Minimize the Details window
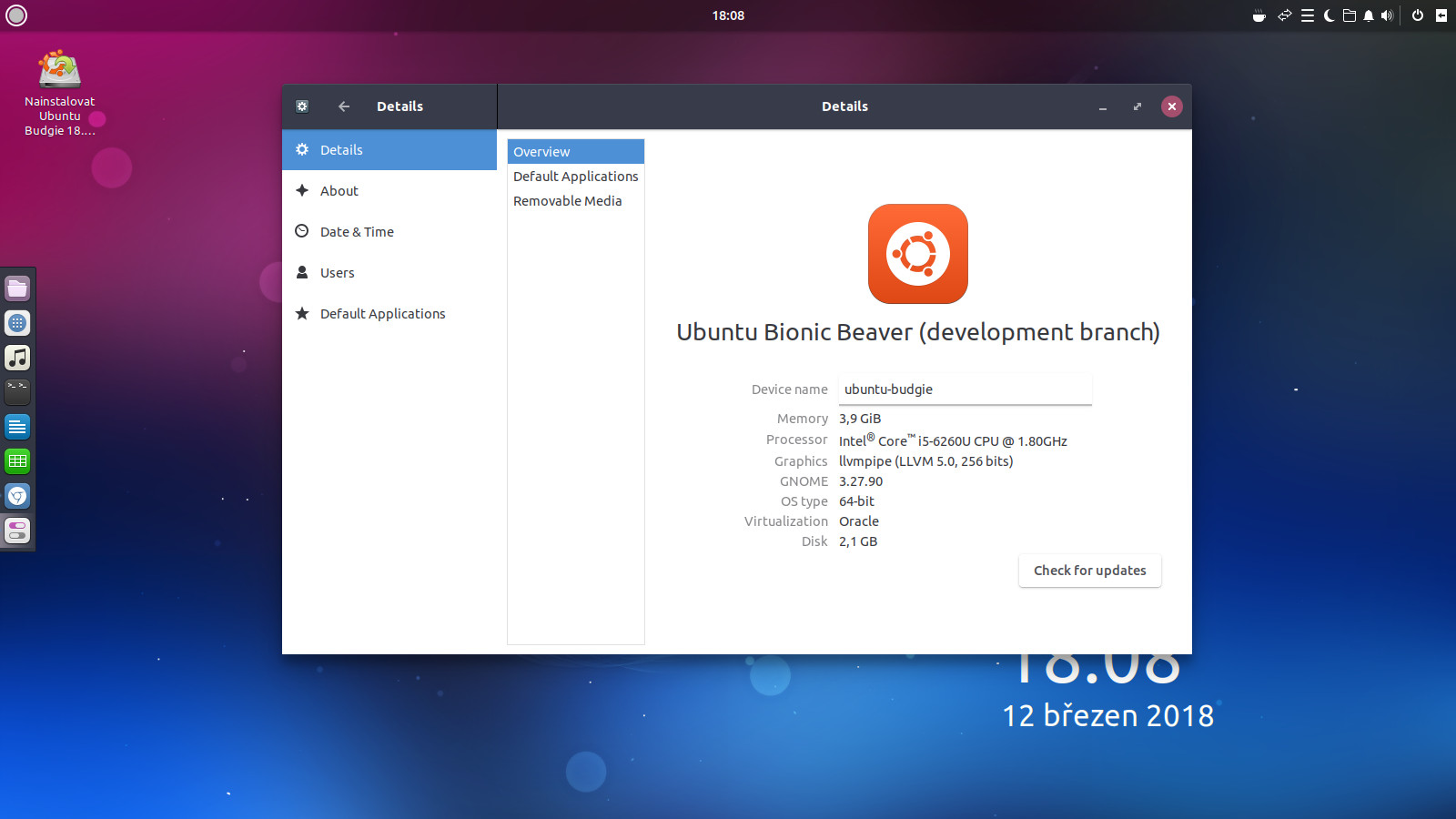Image resolution: width=1456 pixels, height=819 pixels. tap(1103, 106)
